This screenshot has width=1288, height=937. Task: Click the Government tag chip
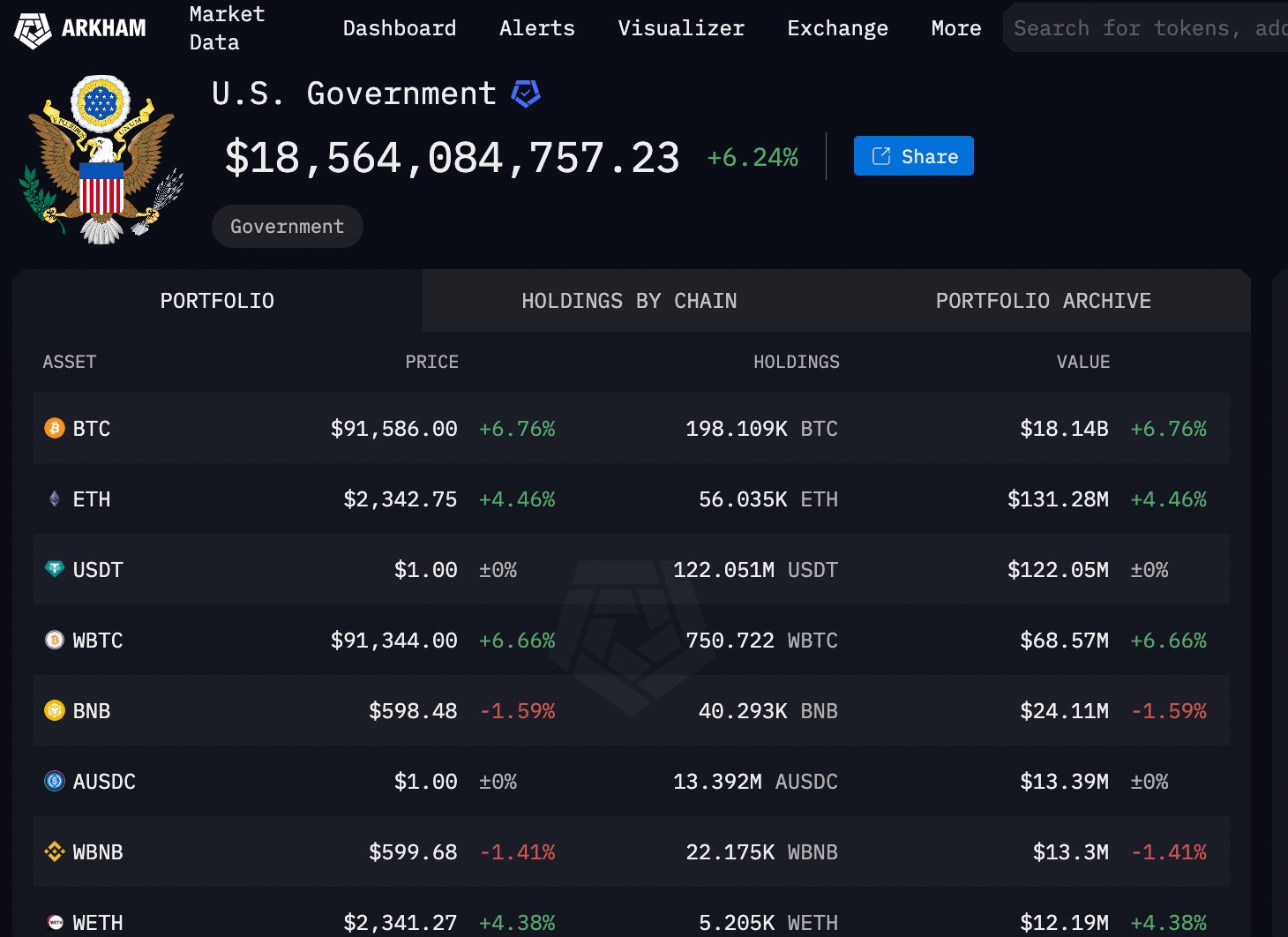[x=288, y=227]
